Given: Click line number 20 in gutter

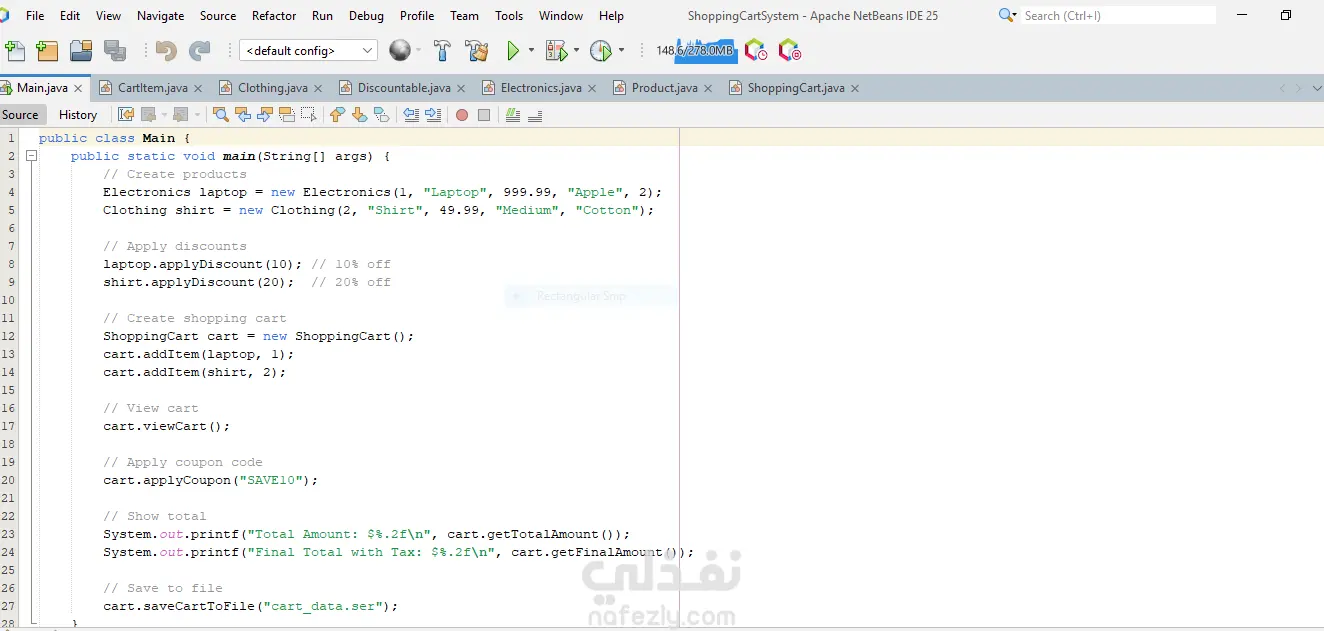Looking at the screenshot, I should point(9,480).
